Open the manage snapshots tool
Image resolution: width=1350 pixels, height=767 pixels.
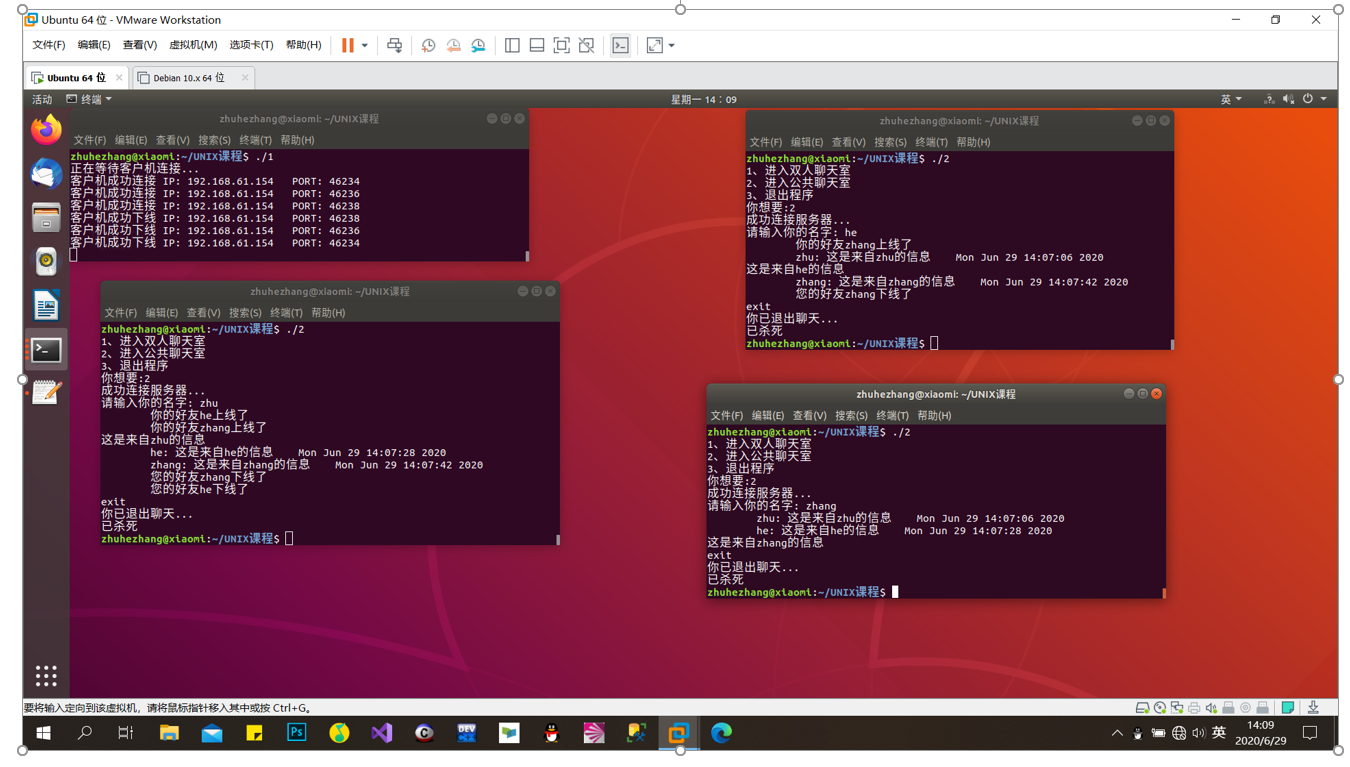point(477,45)
